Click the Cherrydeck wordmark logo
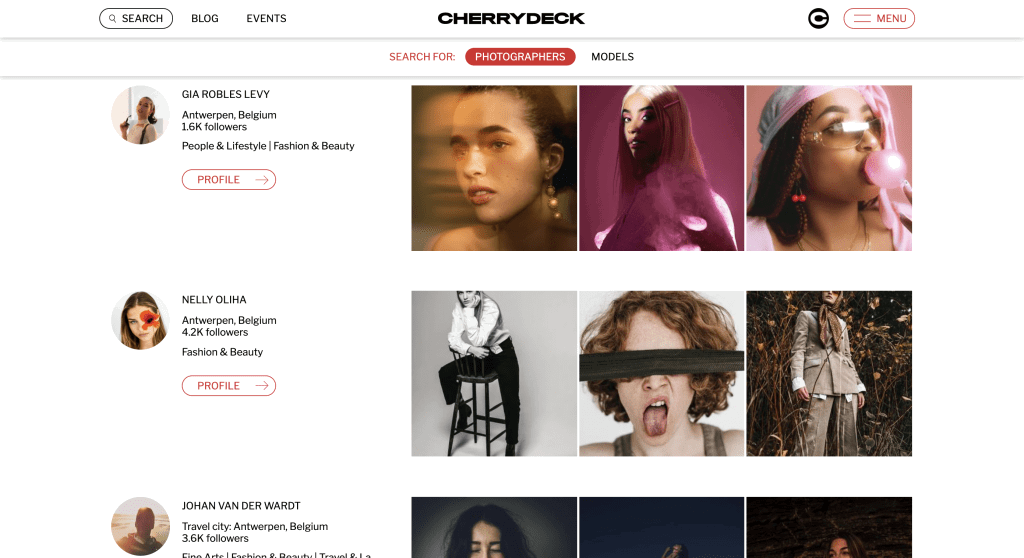This screenshot has height=558, width=1024. point(511,18)
